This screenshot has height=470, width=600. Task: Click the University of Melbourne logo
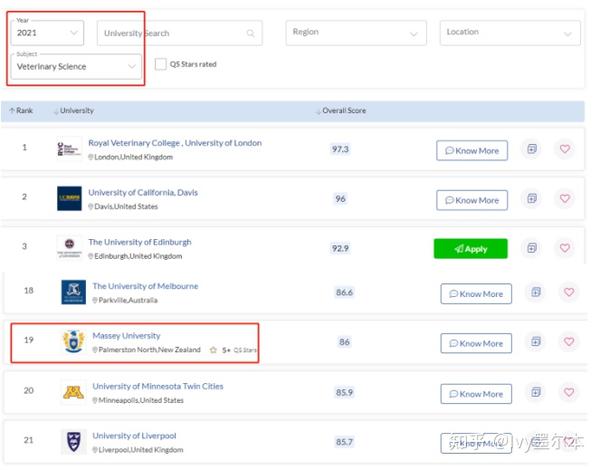(x=73, y=292)
